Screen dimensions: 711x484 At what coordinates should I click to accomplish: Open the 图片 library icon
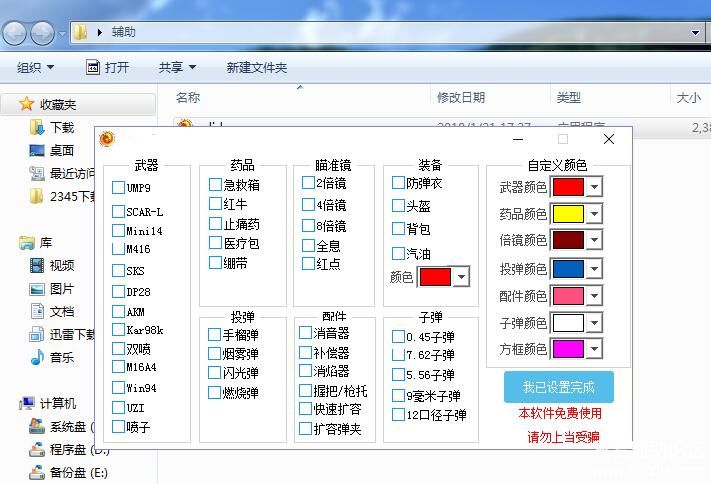click(37, 288)
